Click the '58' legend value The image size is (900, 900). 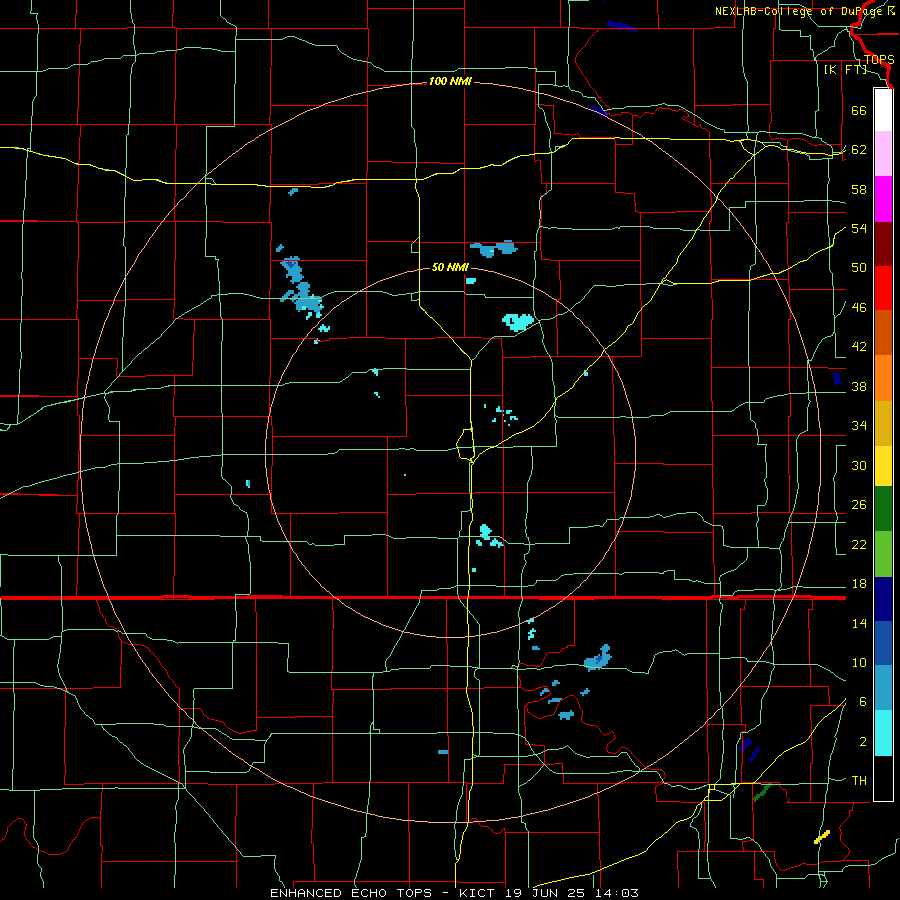click(859, 189)
